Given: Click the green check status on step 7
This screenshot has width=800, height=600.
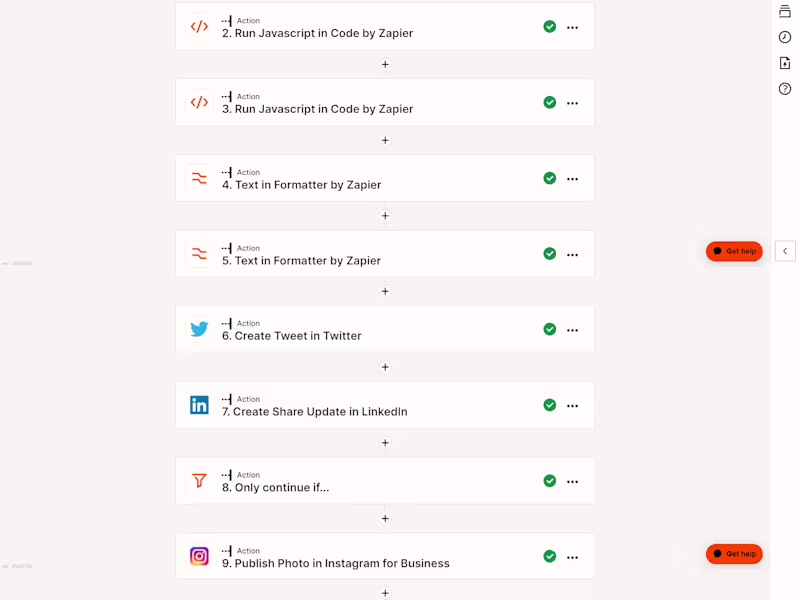Looking at the screenshot, I should click(549, 405).
